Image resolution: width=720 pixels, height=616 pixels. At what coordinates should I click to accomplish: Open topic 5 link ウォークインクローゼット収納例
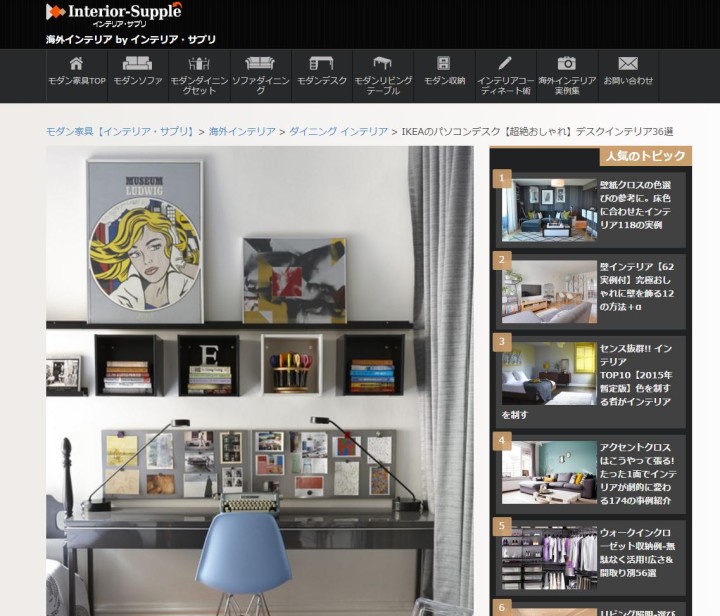tap(637, 553)
